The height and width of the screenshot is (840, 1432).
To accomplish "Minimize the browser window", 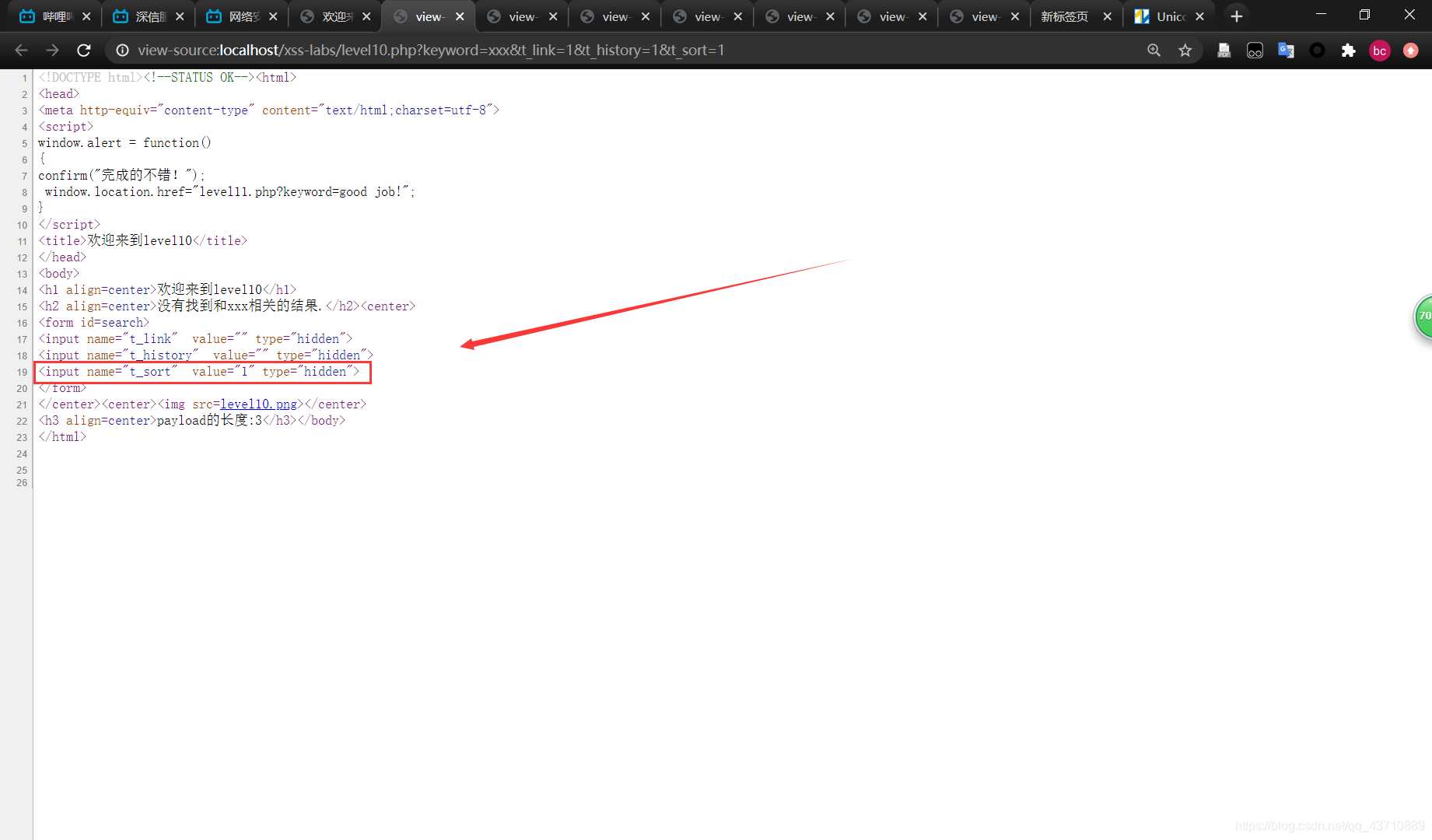I will point(1321,15).
